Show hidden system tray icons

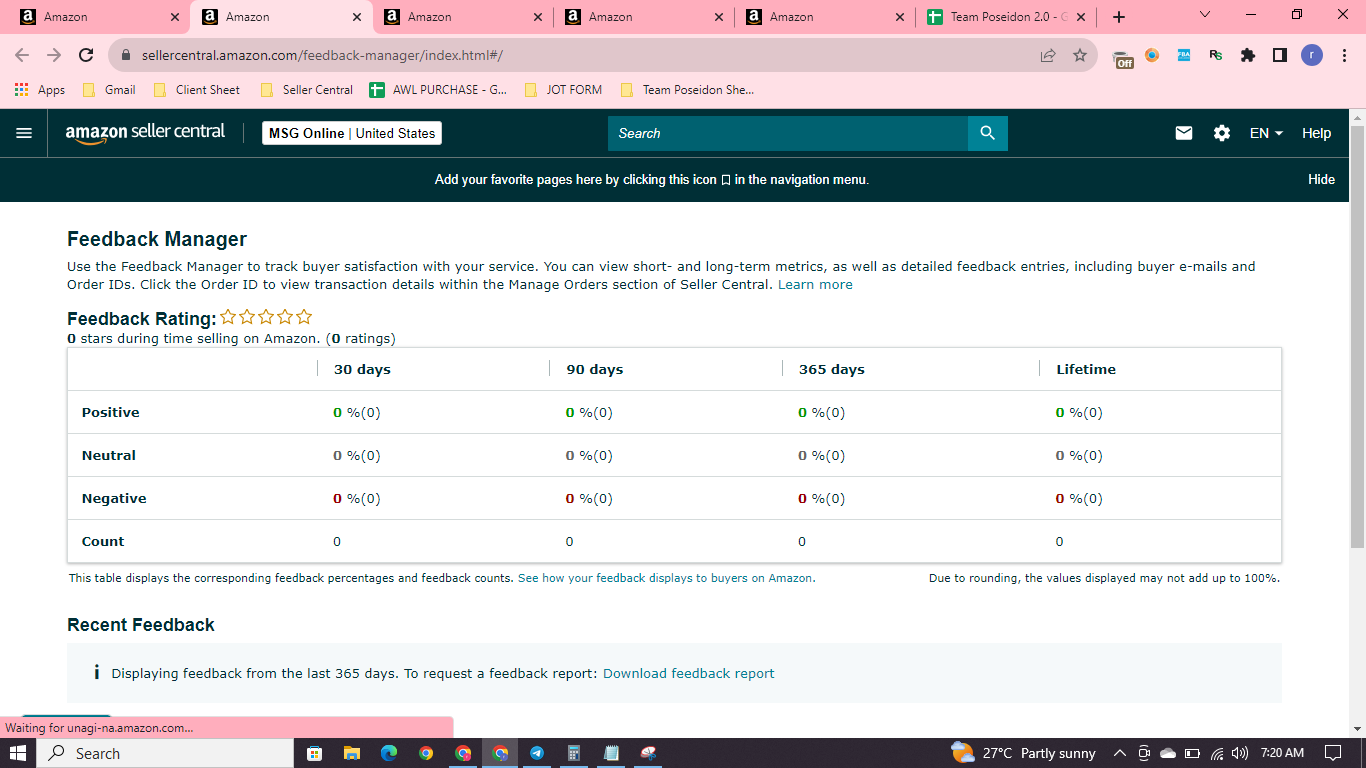pos(1119,753)
